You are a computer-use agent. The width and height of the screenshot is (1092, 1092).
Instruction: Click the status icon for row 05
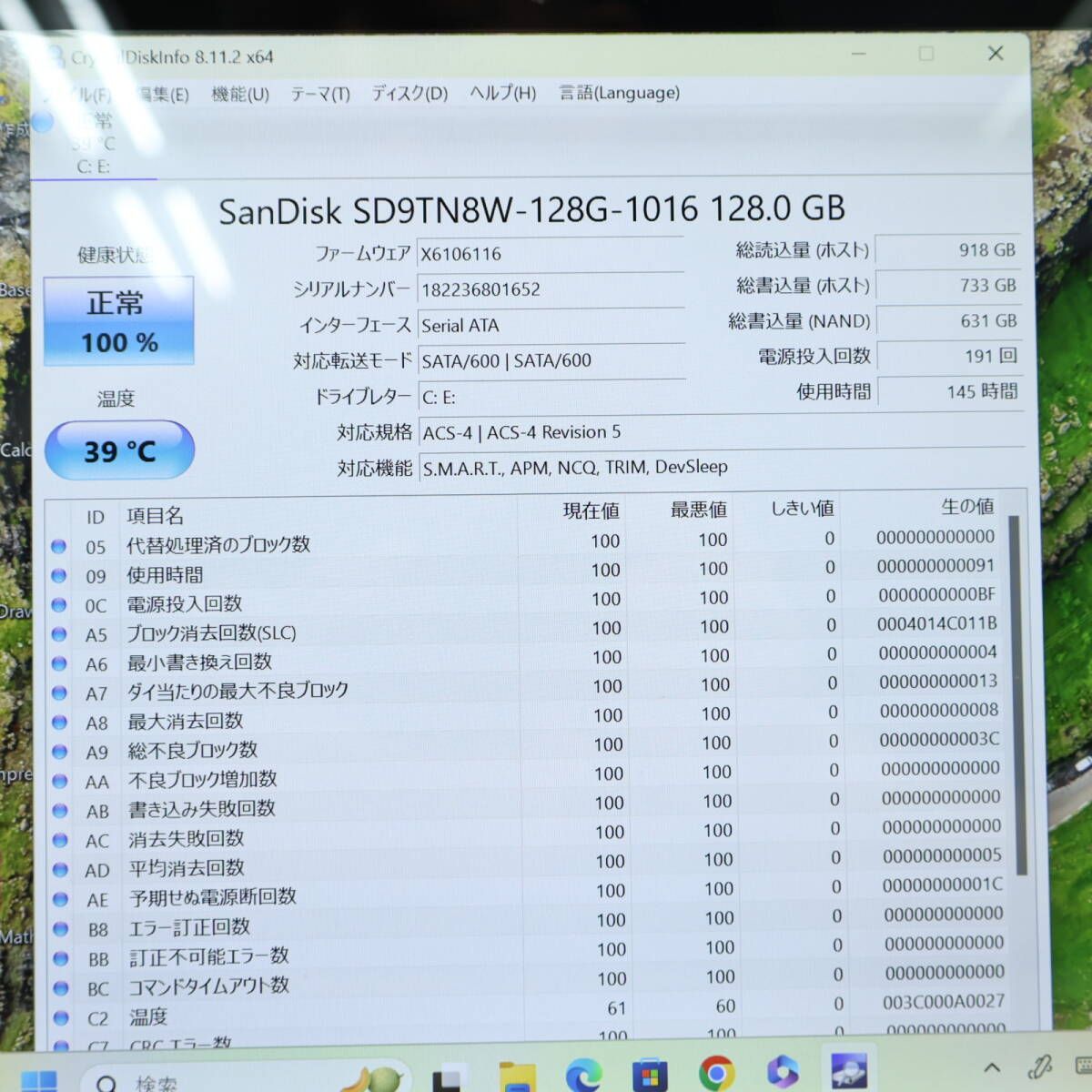(58, 547)
